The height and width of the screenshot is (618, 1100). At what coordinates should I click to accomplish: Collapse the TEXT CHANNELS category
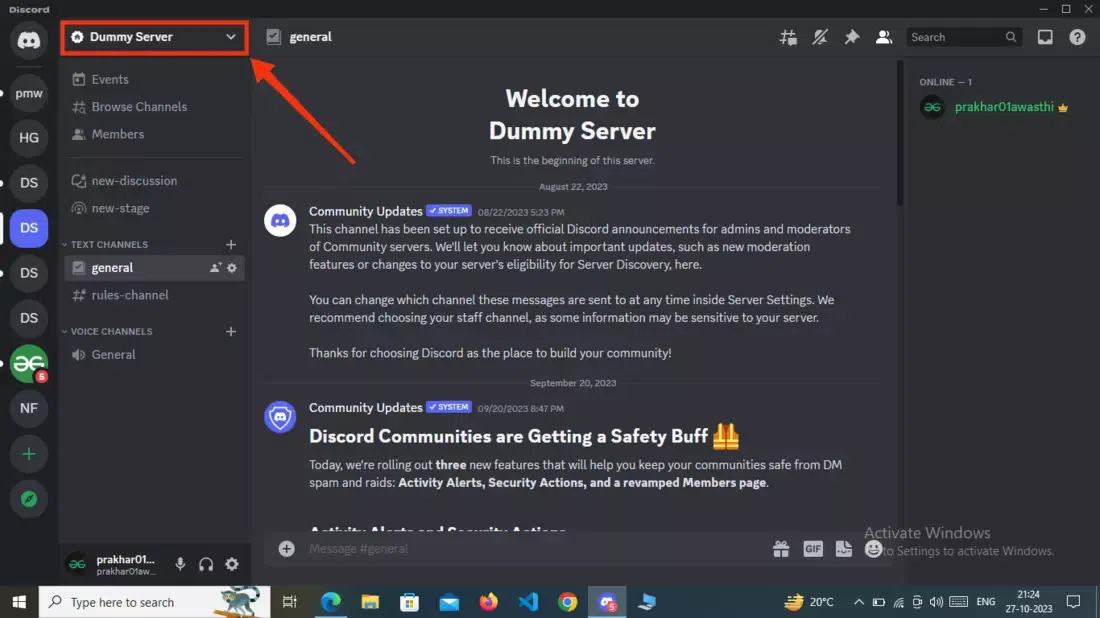tap(105, 245)
